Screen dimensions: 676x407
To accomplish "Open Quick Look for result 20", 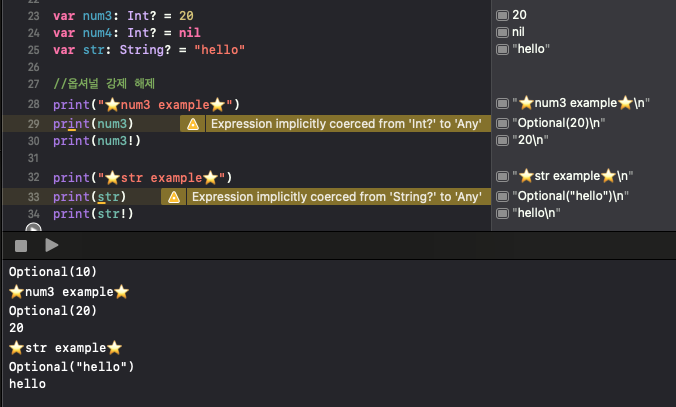I will 502,16.
